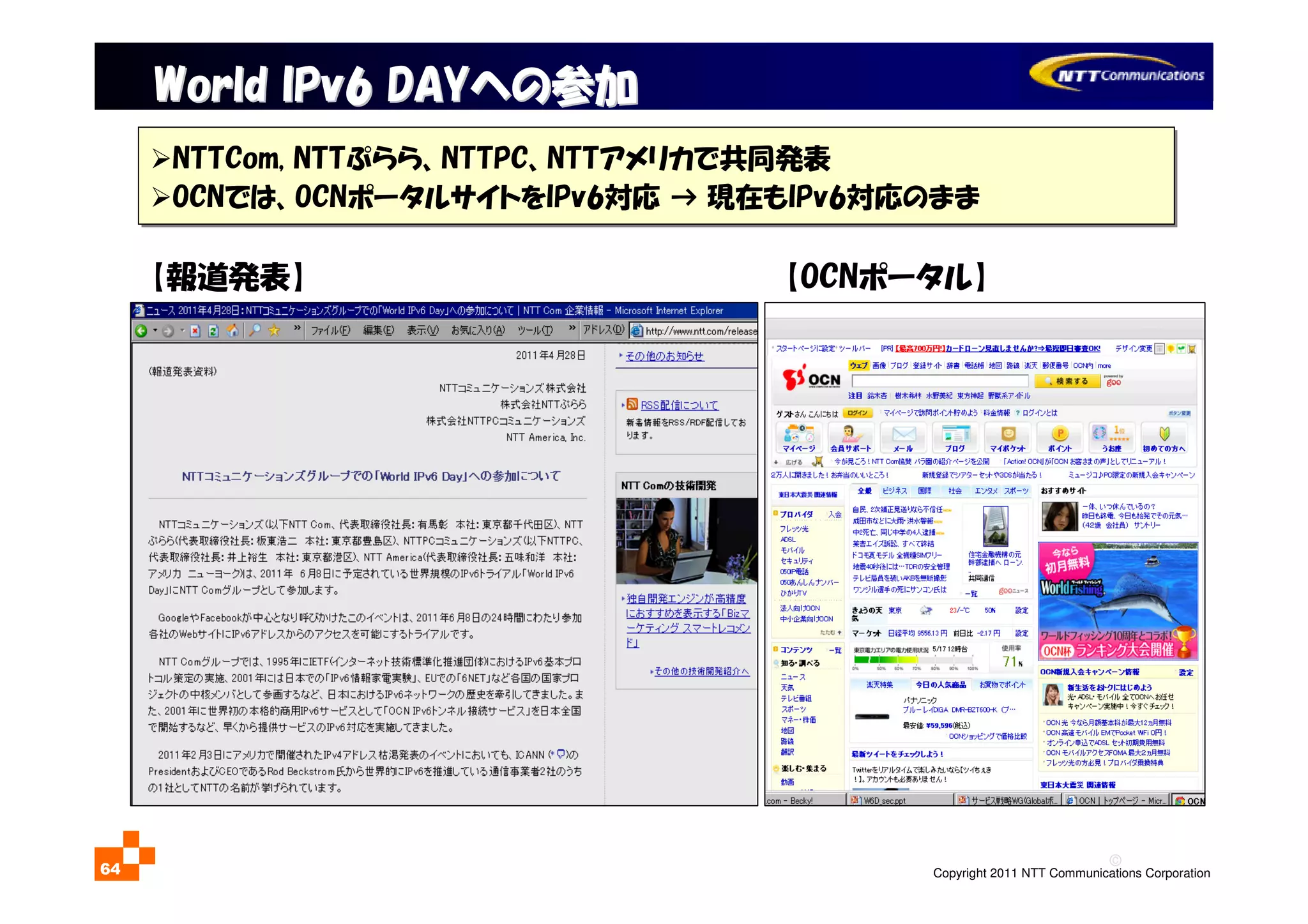Switch to the スポーツ news tab
1308x924 pixels.
pos(1017,490)
